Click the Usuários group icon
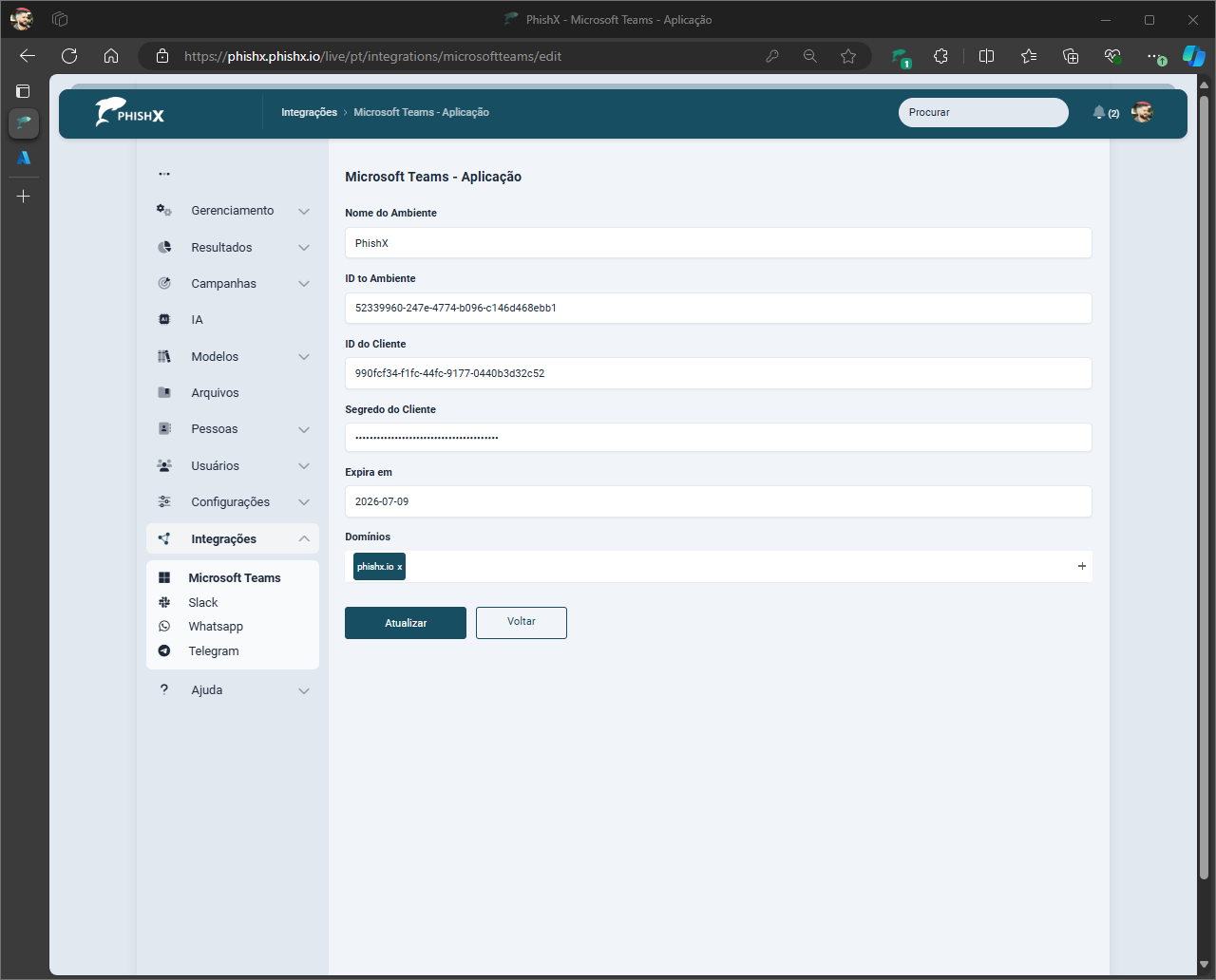 tap(164, 465)
